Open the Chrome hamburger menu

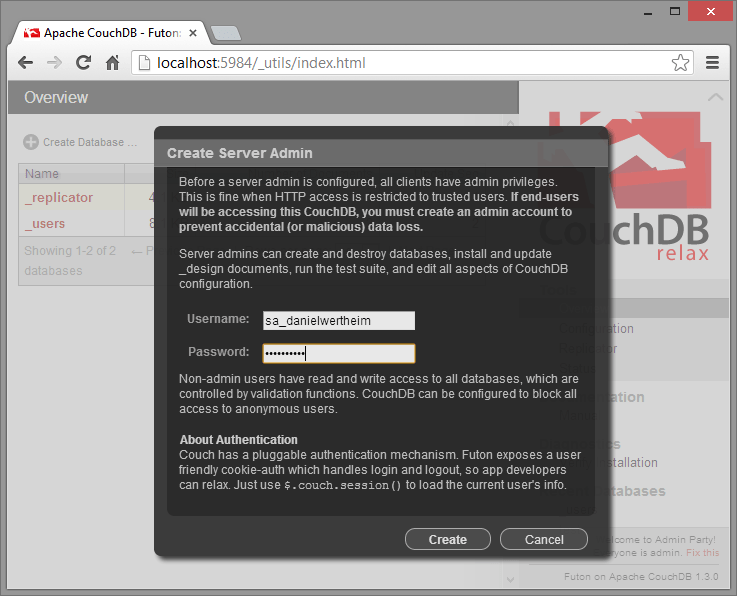coord(712,63)
